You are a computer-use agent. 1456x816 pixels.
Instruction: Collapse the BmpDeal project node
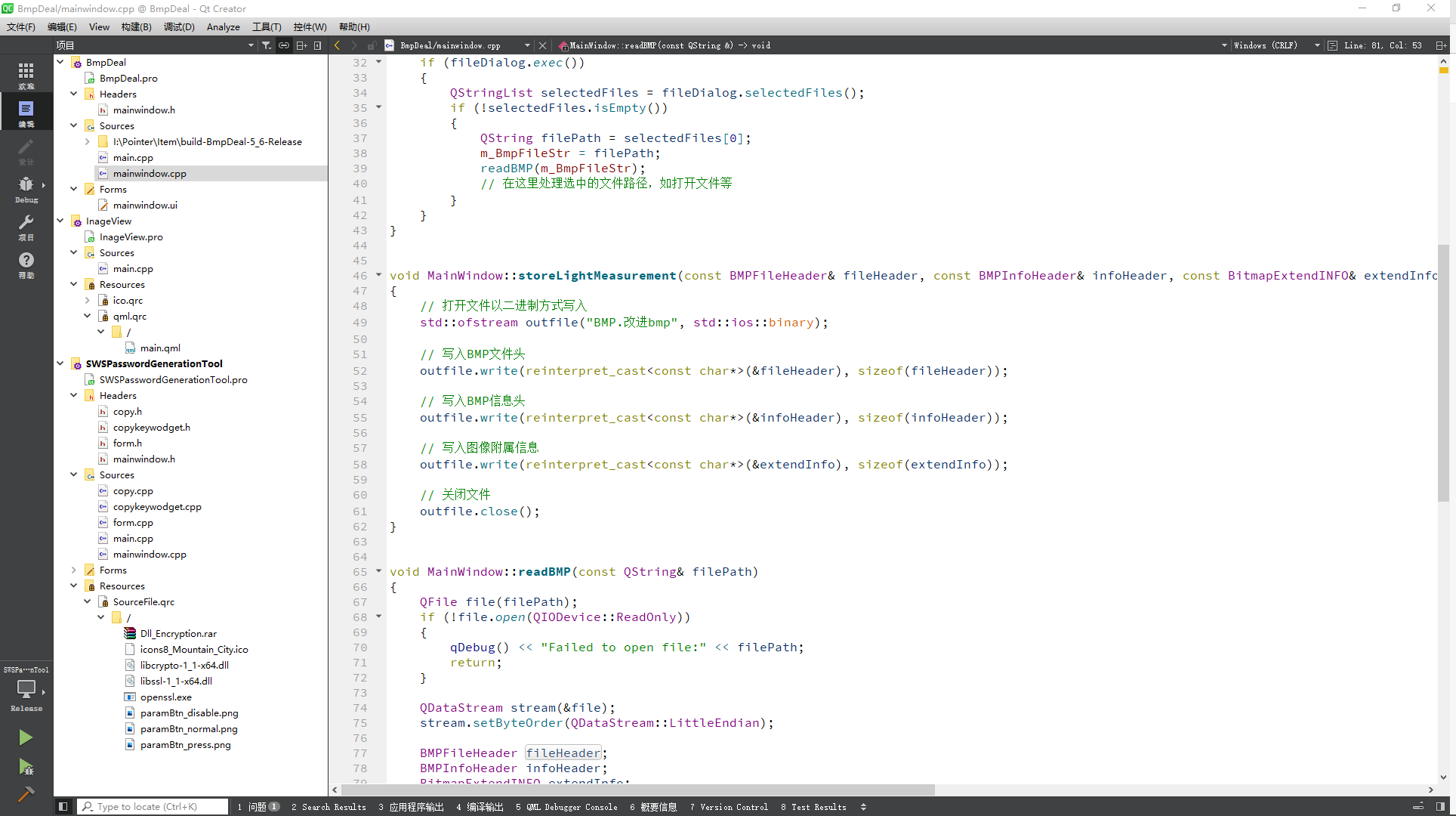click(60, 62)
